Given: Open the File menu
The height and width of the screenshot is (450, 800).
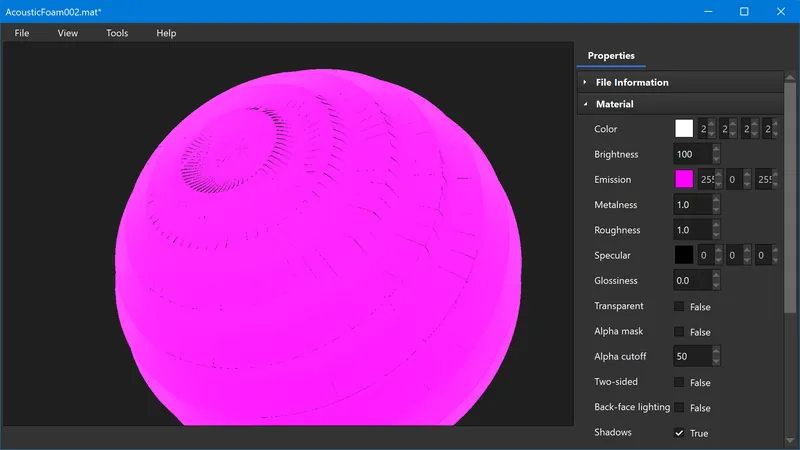Looking at the screenshot, I should 21,33.
